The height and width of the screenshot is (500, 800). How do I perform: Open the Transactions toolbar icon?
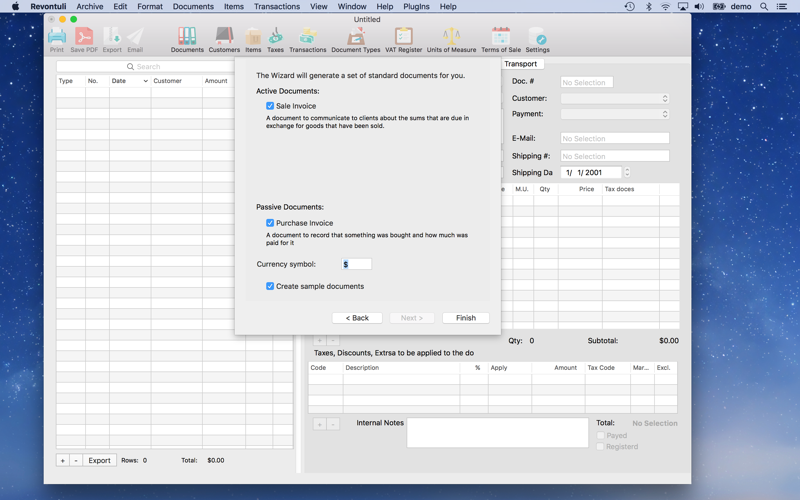click(307, 39)
